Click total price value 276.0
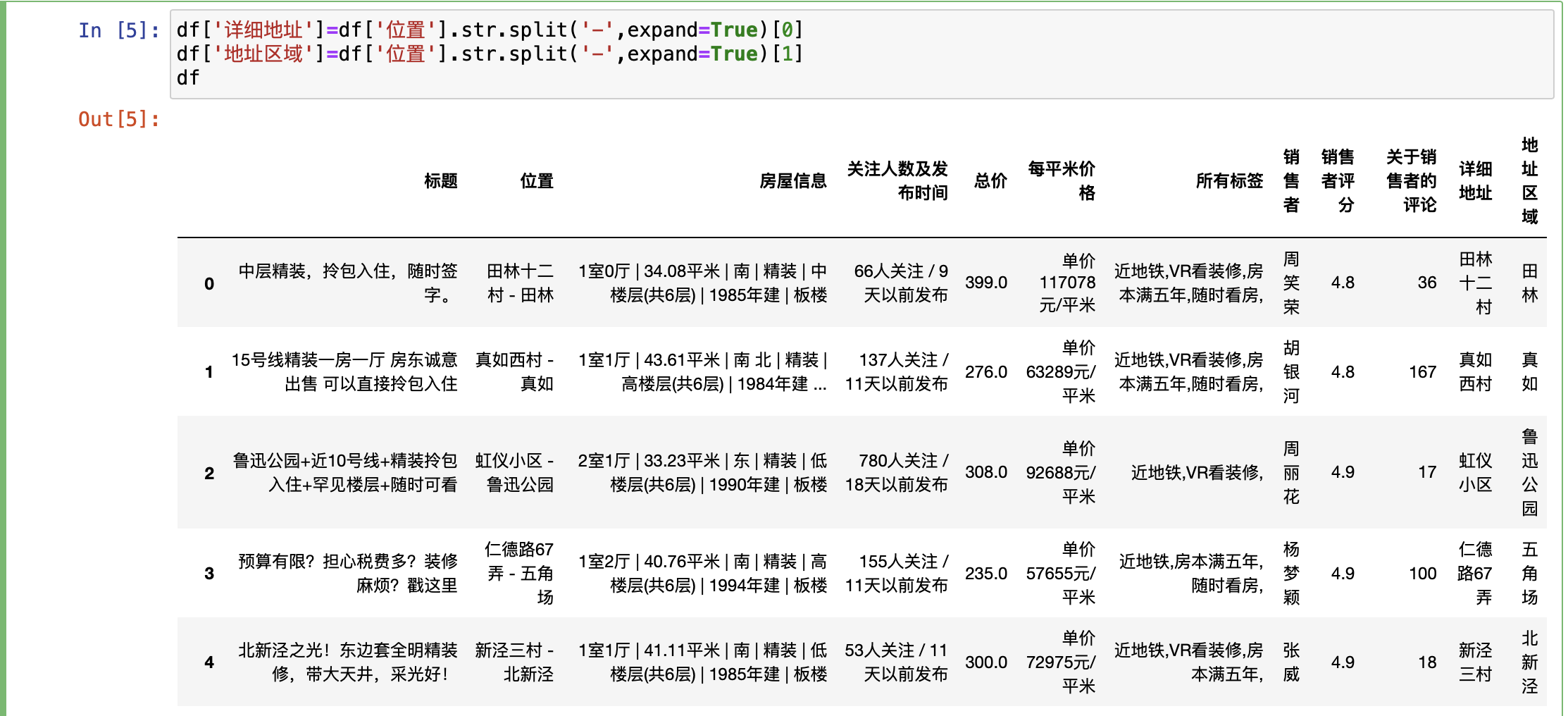This screenshot has width=1568, height=716. coord(986,372)
